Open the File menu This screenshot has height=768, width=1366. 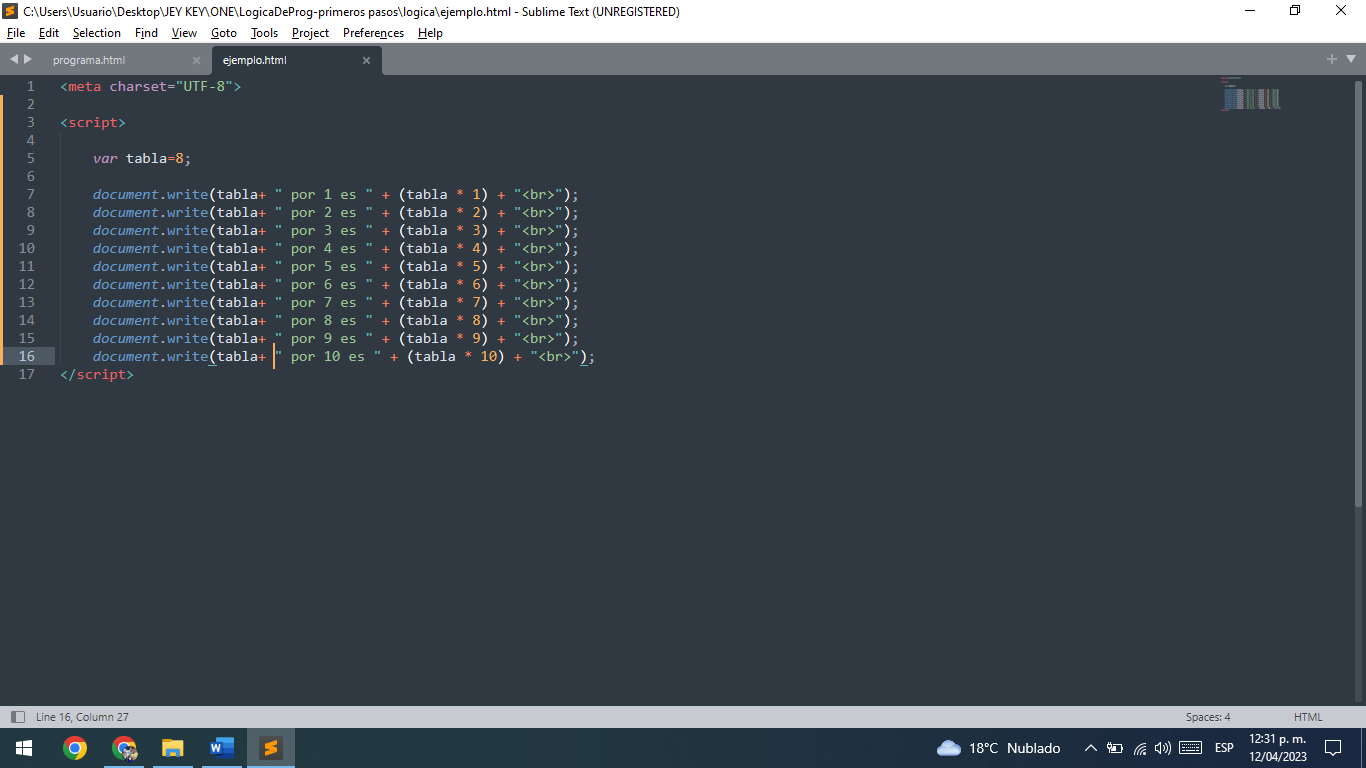pyautogui.click(x=16, y=33)
